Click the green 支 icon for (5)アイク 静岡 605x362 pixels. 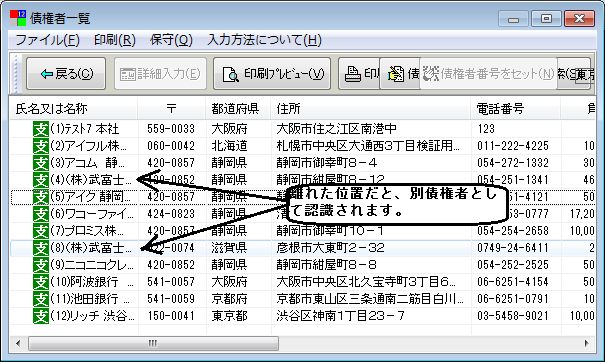point(41,197)
